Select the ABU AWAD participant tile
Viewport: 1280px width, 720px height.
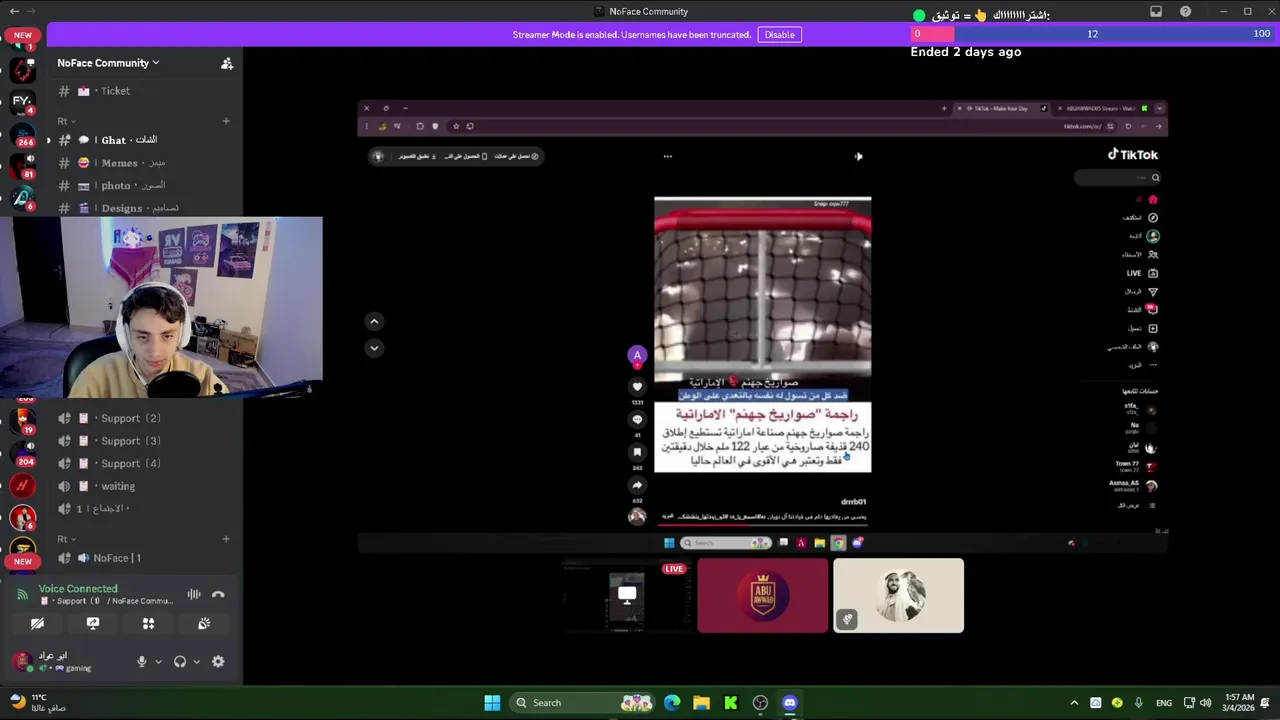click(x=763, y=596)
